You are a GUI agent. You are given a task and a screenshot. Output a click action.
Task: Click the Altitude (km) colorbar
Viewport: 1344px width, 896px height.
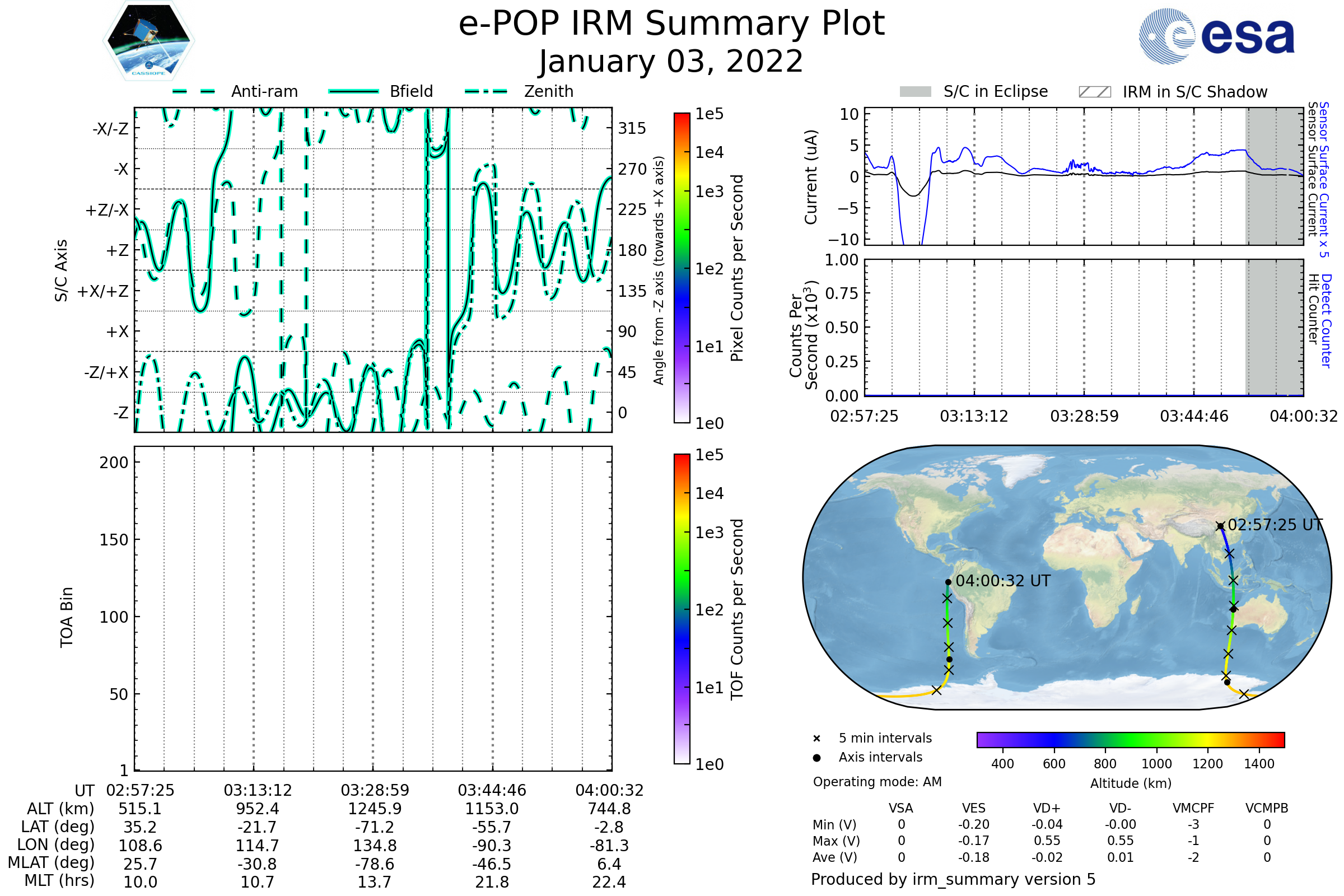[1130, 739]
